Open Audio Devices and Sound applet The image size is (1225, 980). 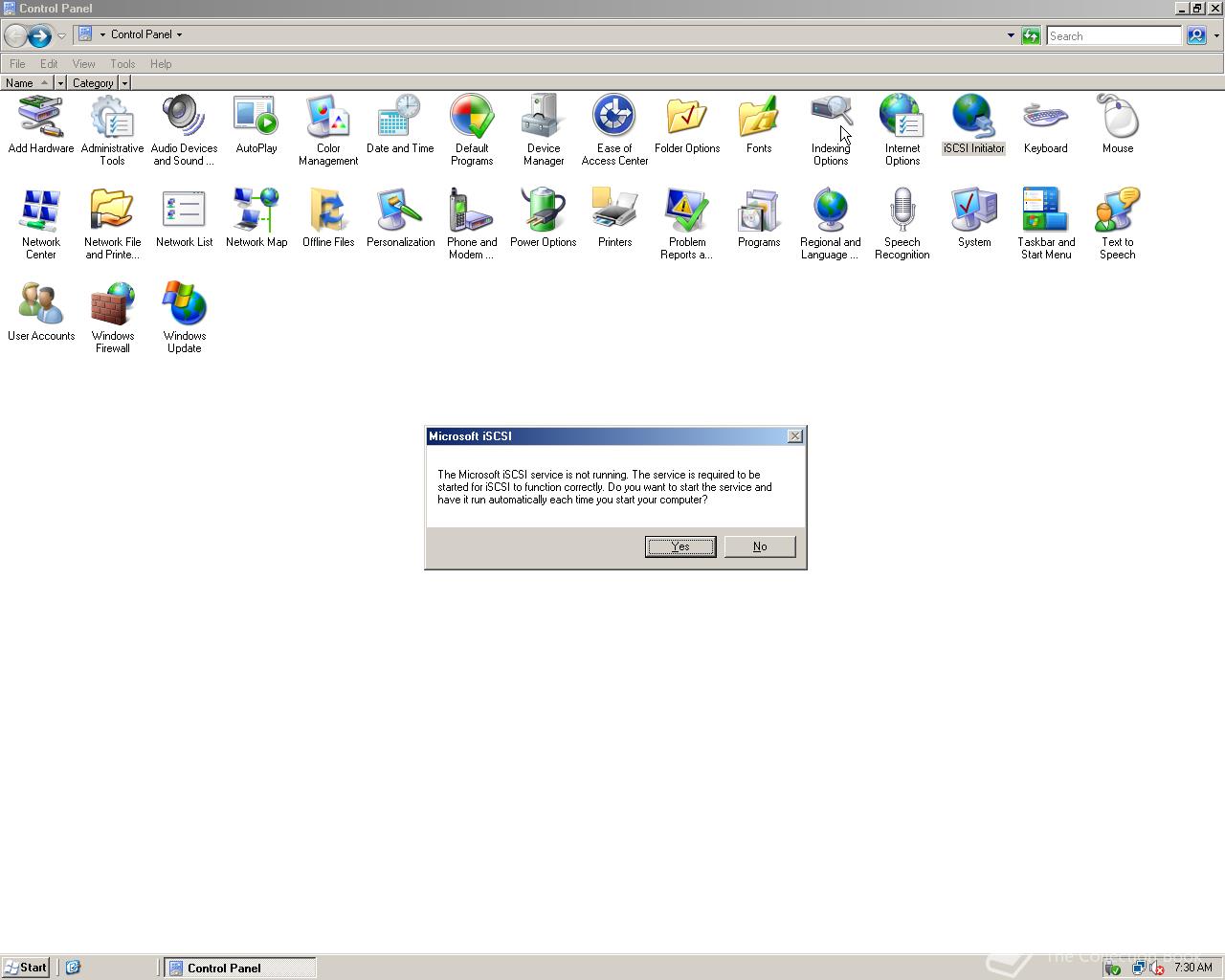coord(185,130)
